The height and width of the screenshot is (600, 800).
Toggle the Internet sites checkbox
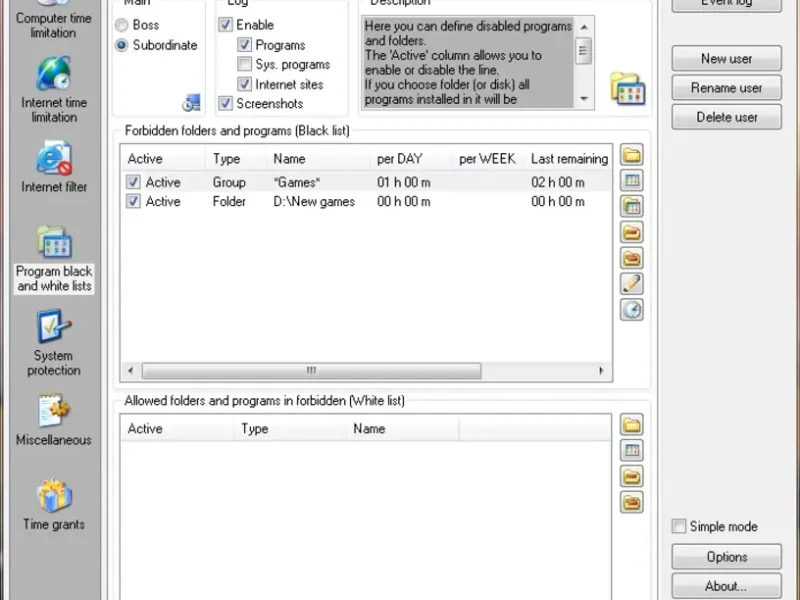coord(244,84)
